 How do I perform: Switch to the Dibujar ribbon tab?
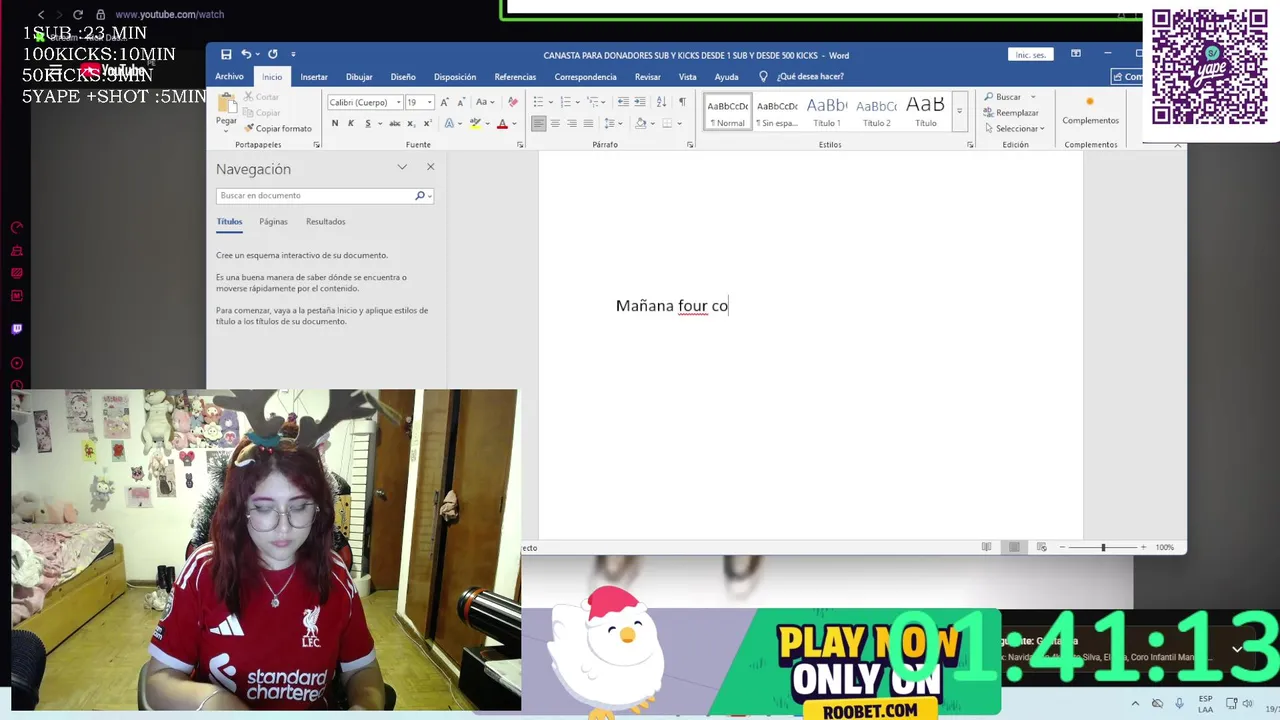[359, 77]
